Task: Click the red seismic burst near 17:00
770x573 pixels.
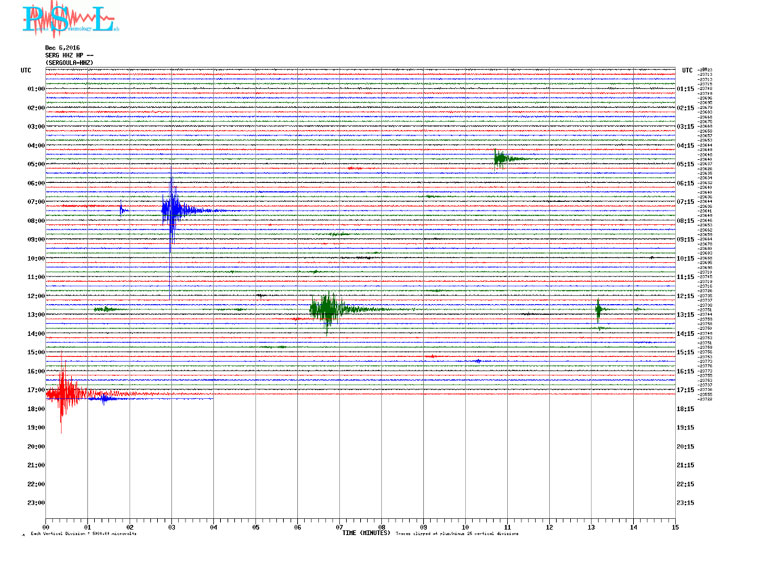Action: click(65, 392)
